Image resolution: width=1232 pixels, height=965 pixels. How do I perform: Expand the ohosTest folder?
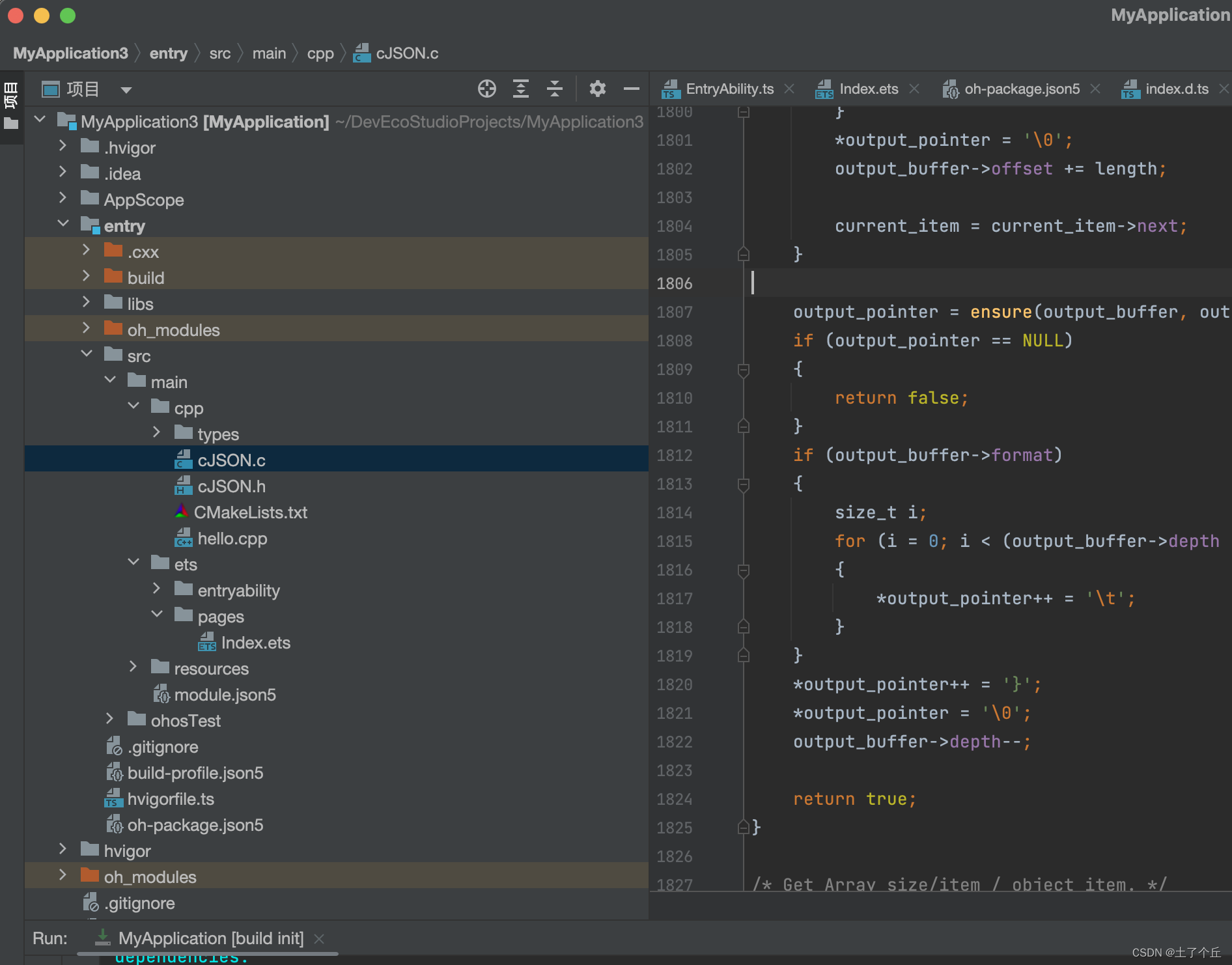(109, 719)
